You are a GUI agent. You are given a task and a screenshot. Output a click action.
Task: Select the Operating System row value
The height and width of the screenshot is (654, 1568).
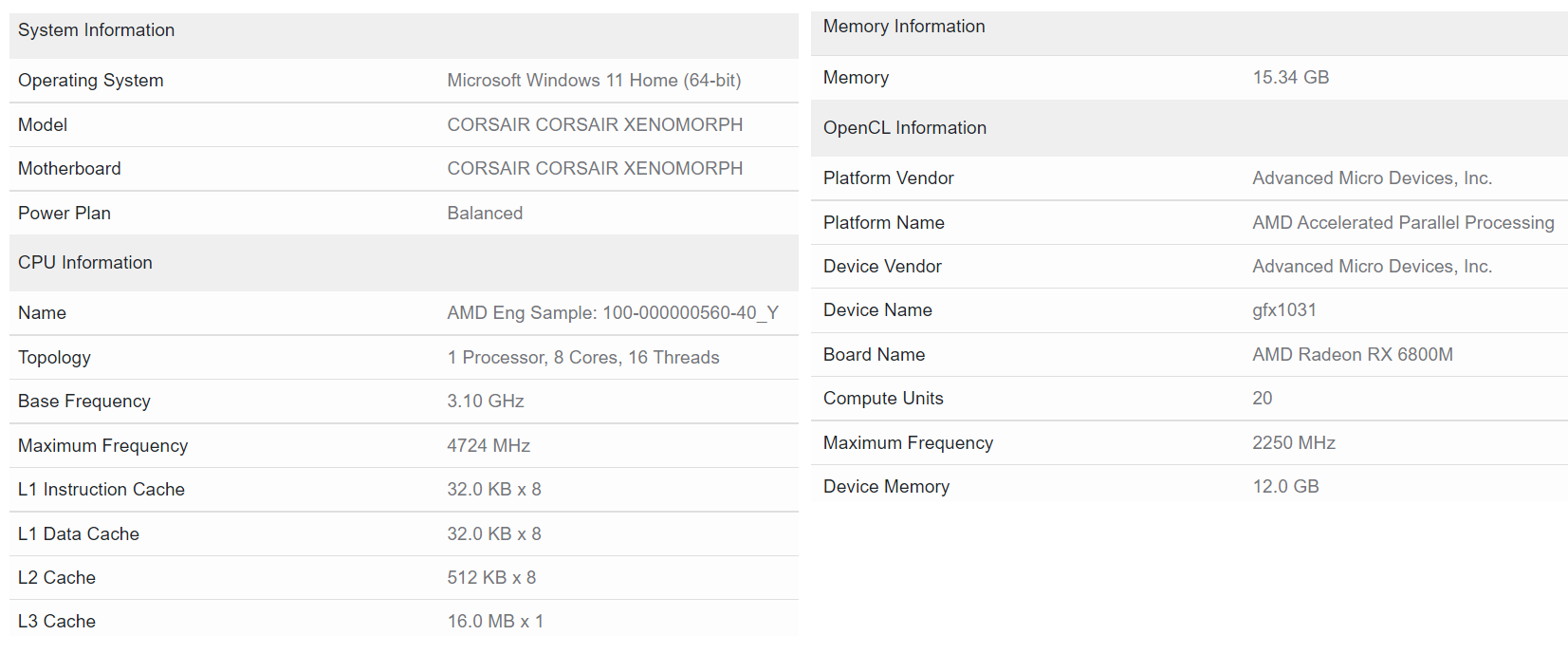point(594,81)
